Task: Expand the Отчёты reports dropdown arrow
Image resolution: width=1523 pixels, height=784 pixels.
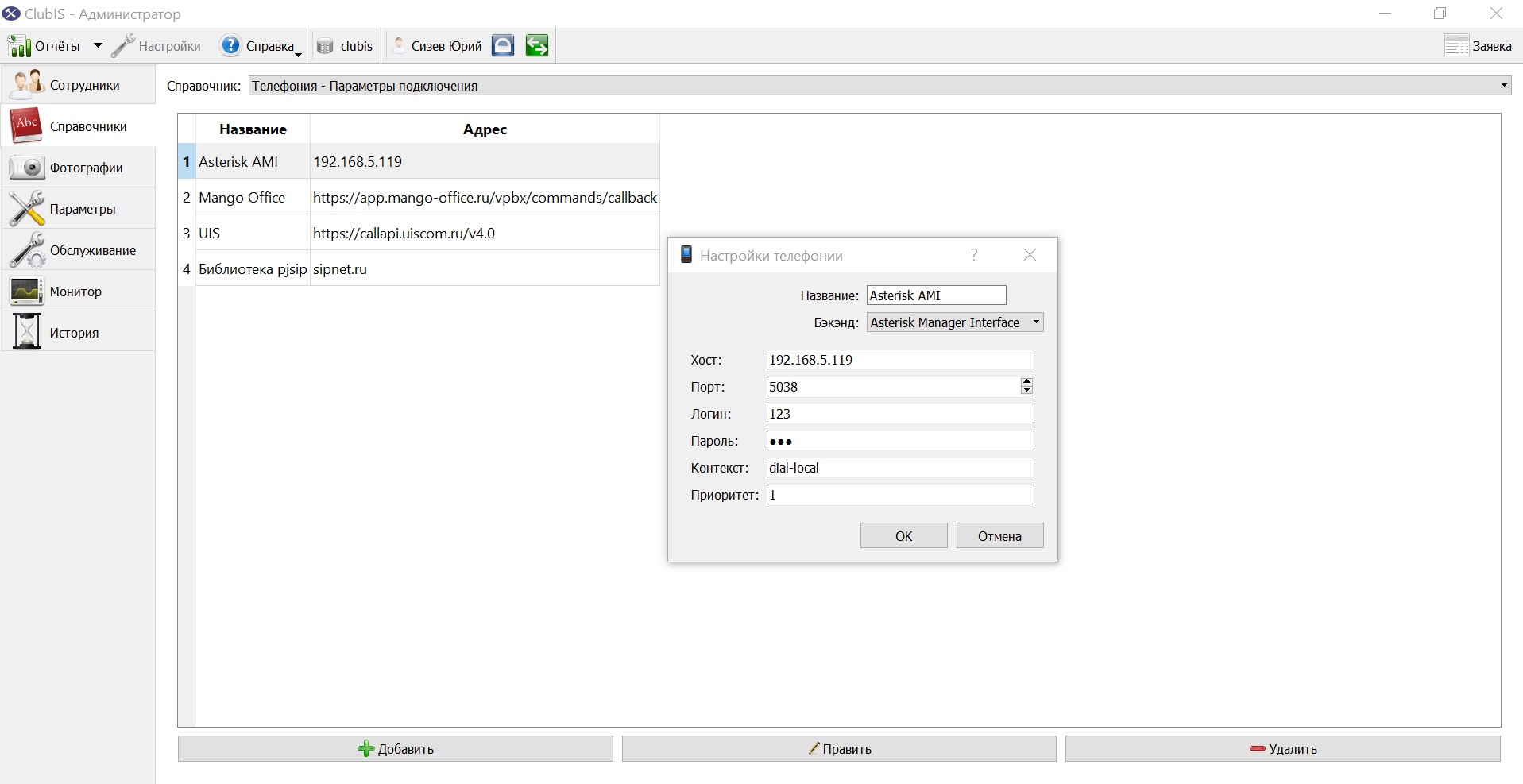Action: (x=98, y=46)
